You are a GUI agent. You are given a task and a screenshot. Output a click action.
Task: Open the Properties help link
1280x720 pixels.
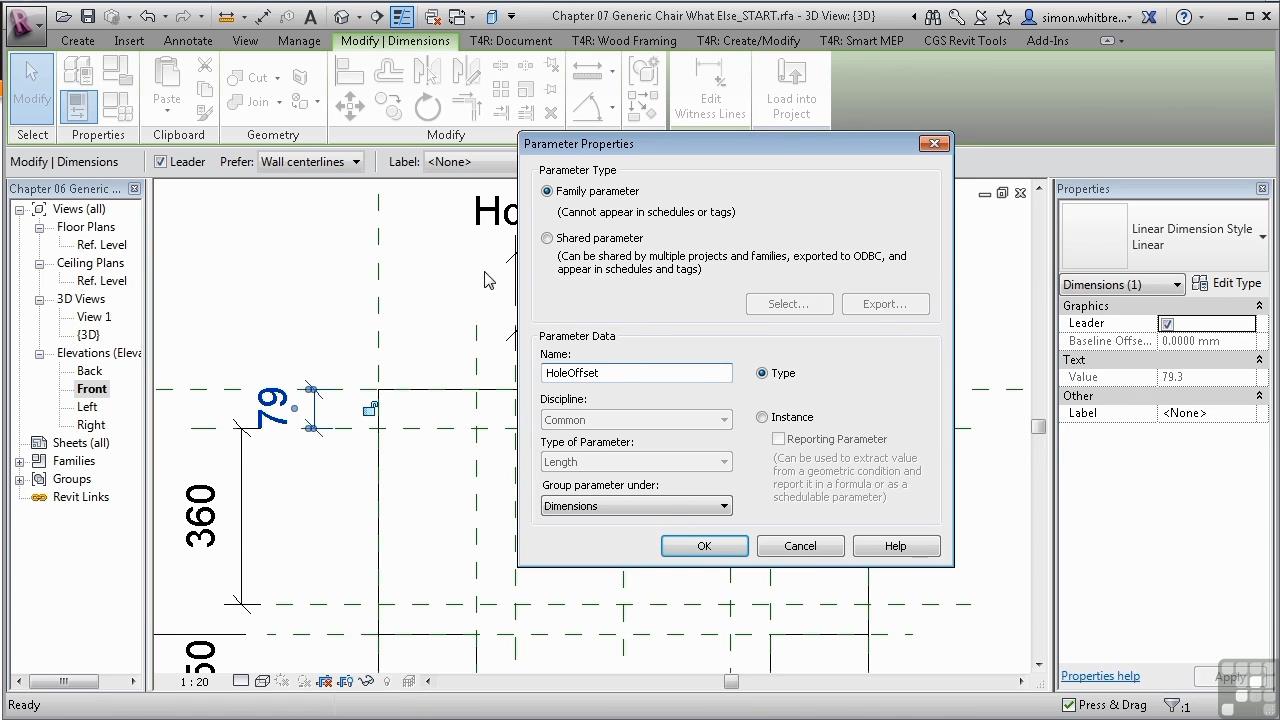(x=1100, y=676)
